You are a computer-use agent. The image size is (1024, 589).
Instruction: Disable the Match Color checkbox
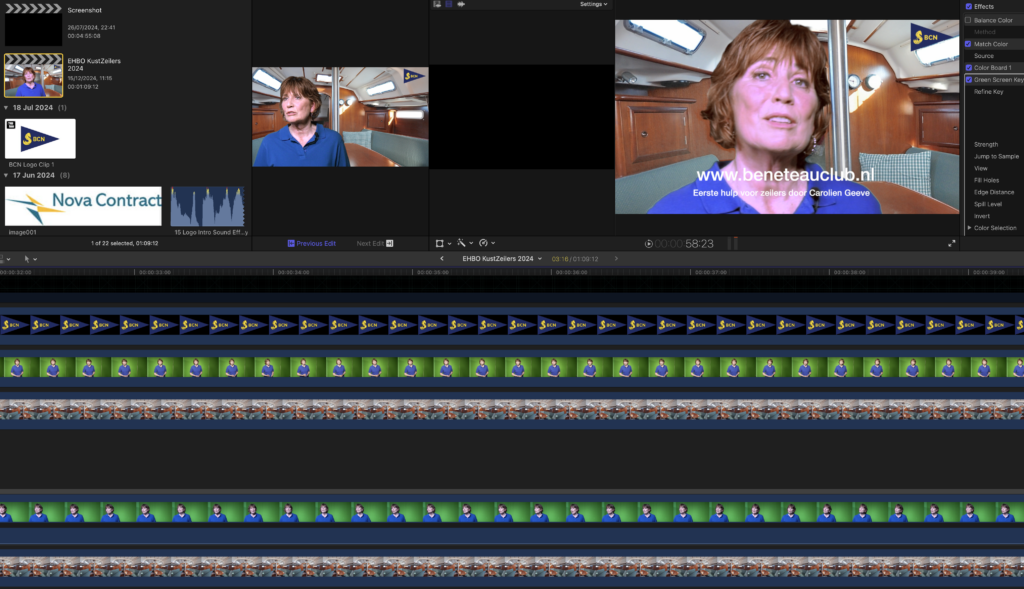click(968, 44)
